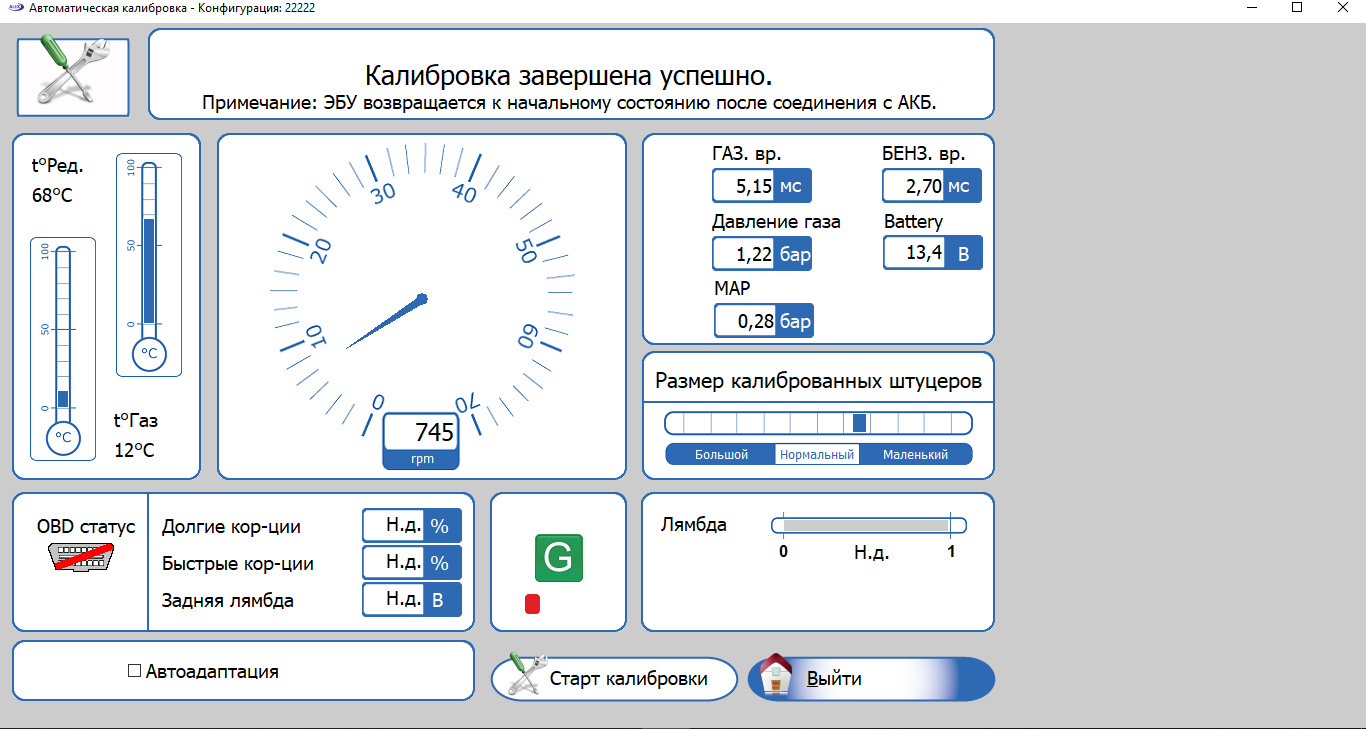Screen dimensions: 1366x729
Task: Enable the Автоадаптация checkbox
Action: pos(134,671)
